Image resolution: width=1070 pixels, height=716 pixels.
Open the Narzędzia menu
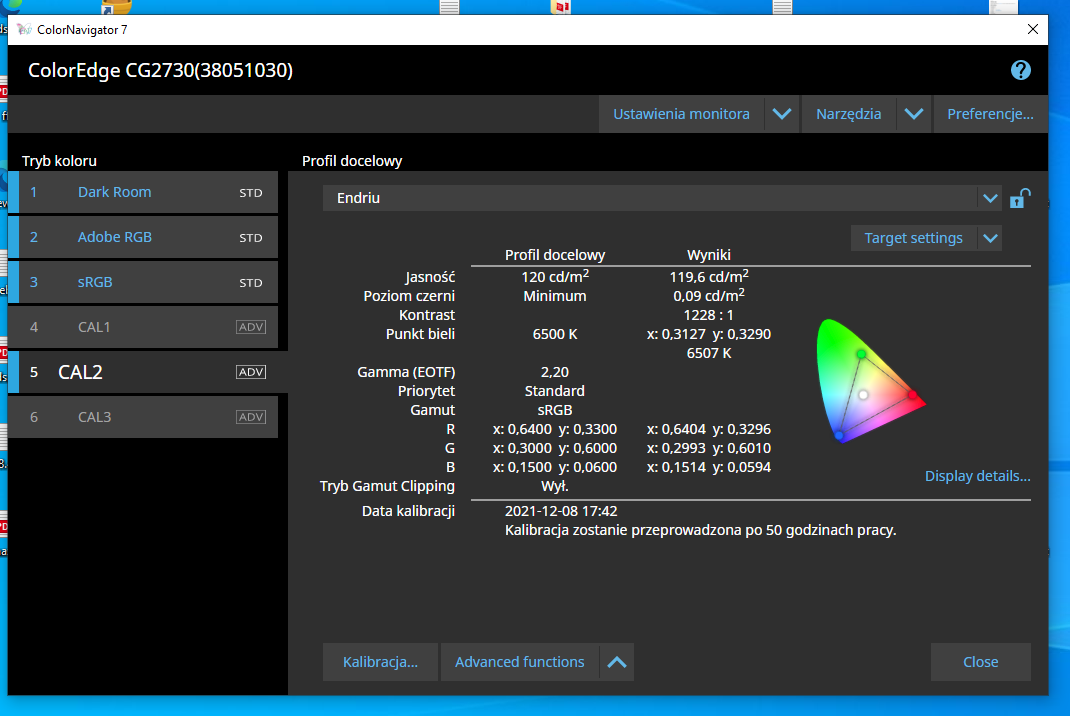[848, 114]
